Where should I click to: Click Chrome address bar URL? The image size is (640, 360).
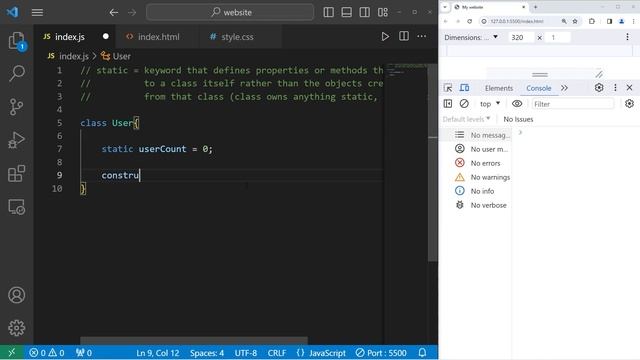click(517, 21)
